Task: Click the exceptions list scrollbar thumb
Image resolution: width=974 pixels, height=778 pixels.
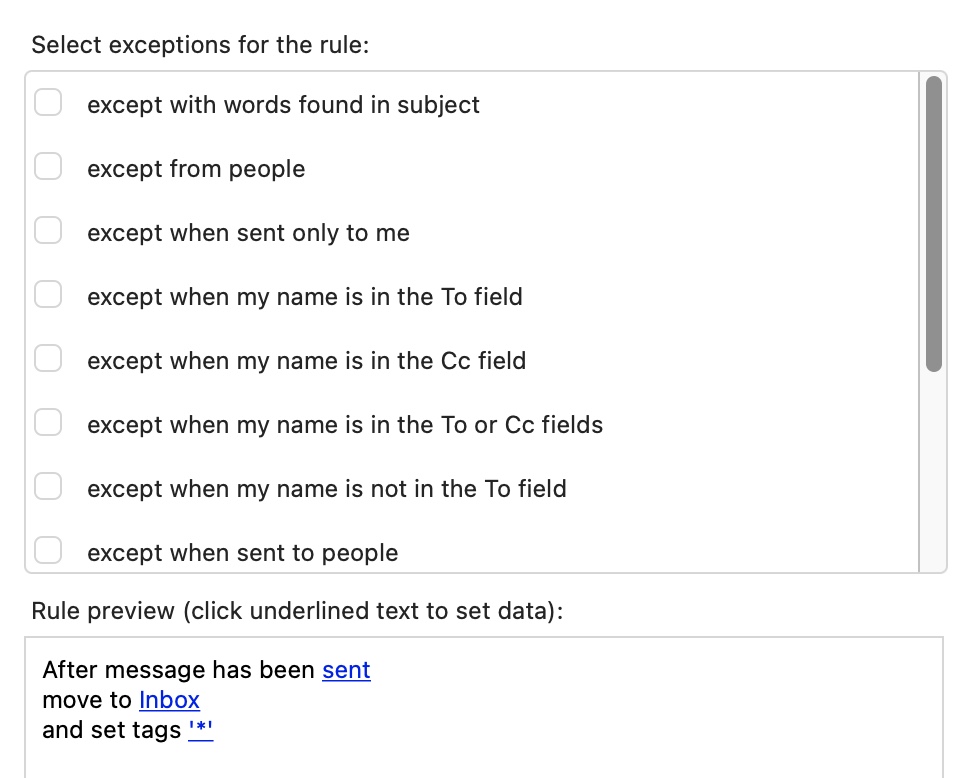Action: pyautogui.click(x=934, y=223)
